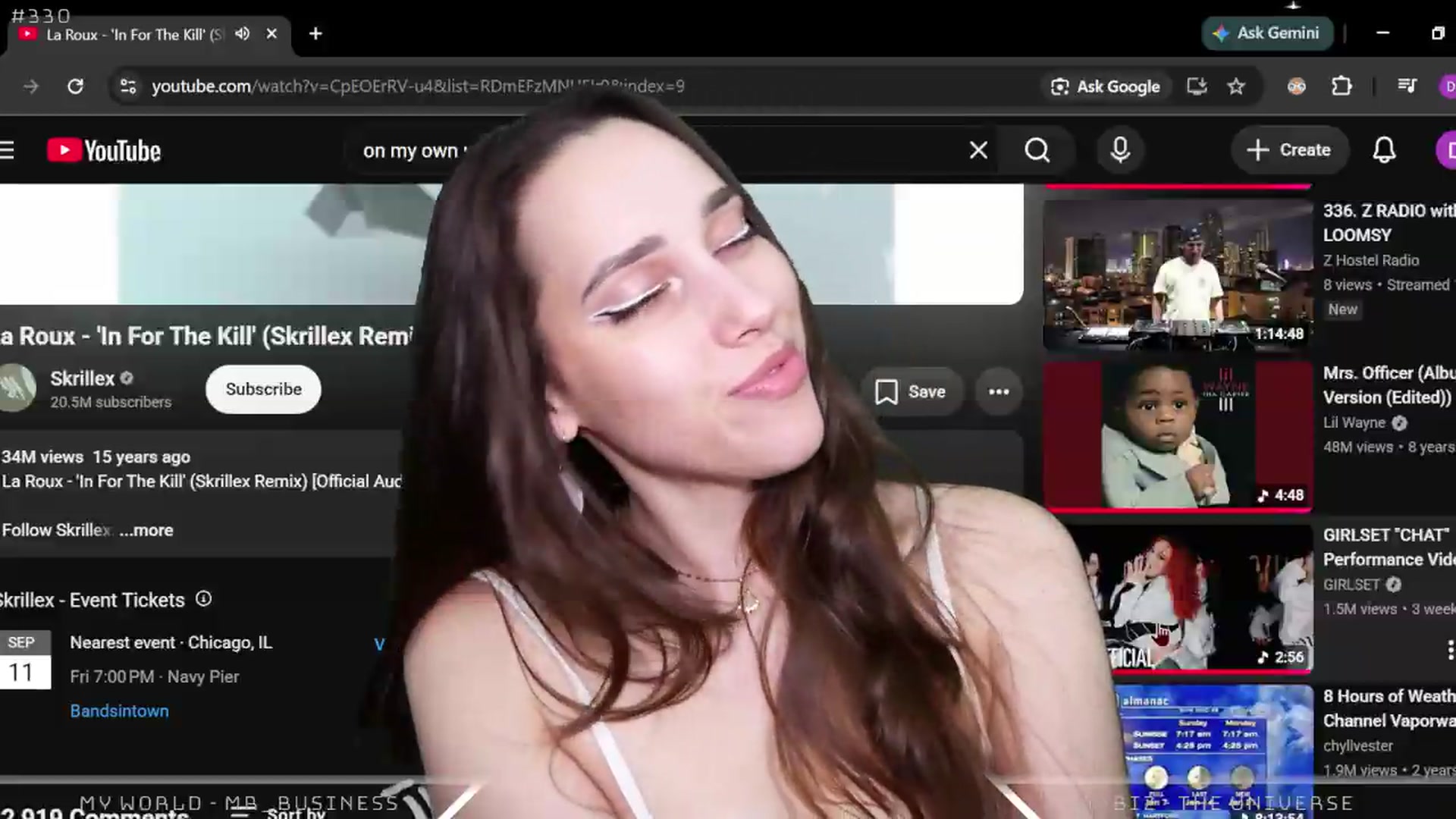Open 8 Hours of Weather Channel title

click(1389, 708)
